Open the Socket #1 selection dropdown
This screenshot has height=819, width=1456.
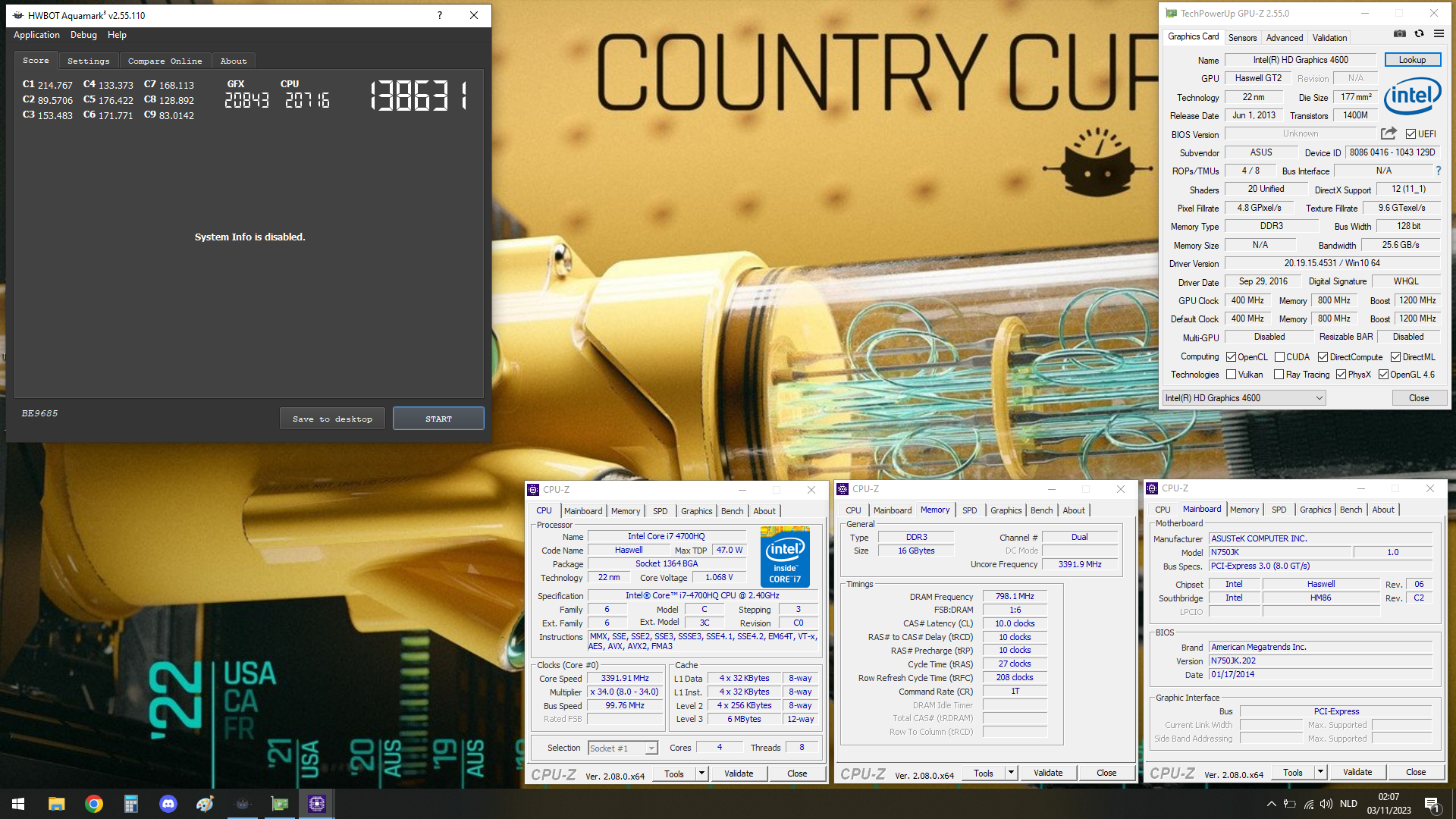tap(623, 748)
